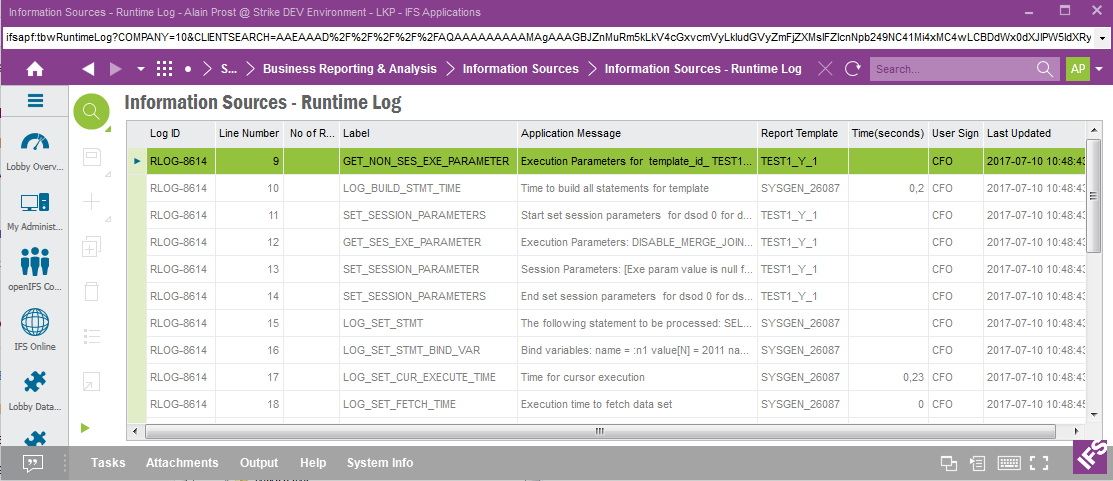Click the Search input field
The width and height of the screenshot is (1113, 481).
pyautogui.click(x=950, y=69)
